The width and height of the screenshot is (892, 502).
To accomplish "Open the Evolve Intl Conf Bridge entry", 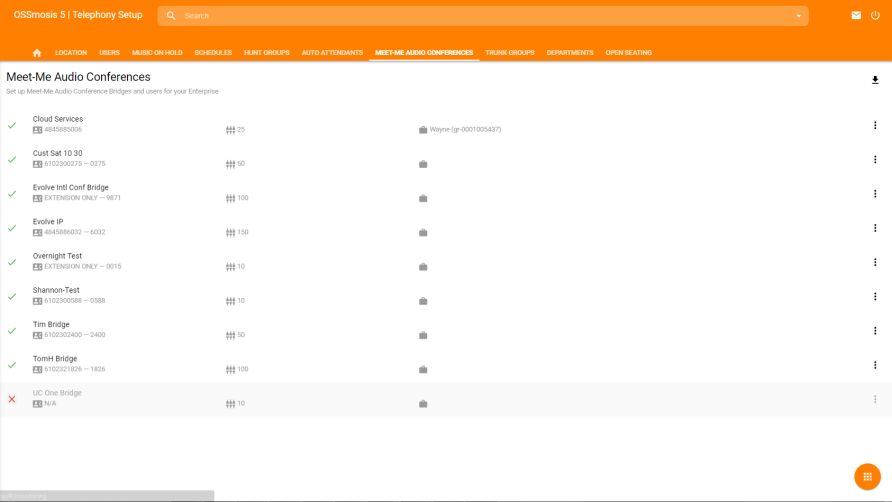I will pos(71,188).
